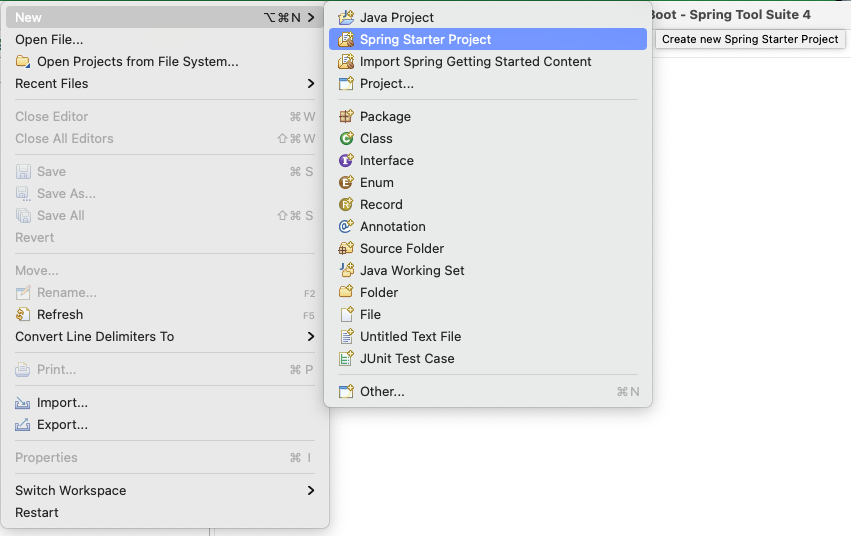Select Convert Line Delimiters To entry
The image size is (851, 536).
(x=165, y=336)
